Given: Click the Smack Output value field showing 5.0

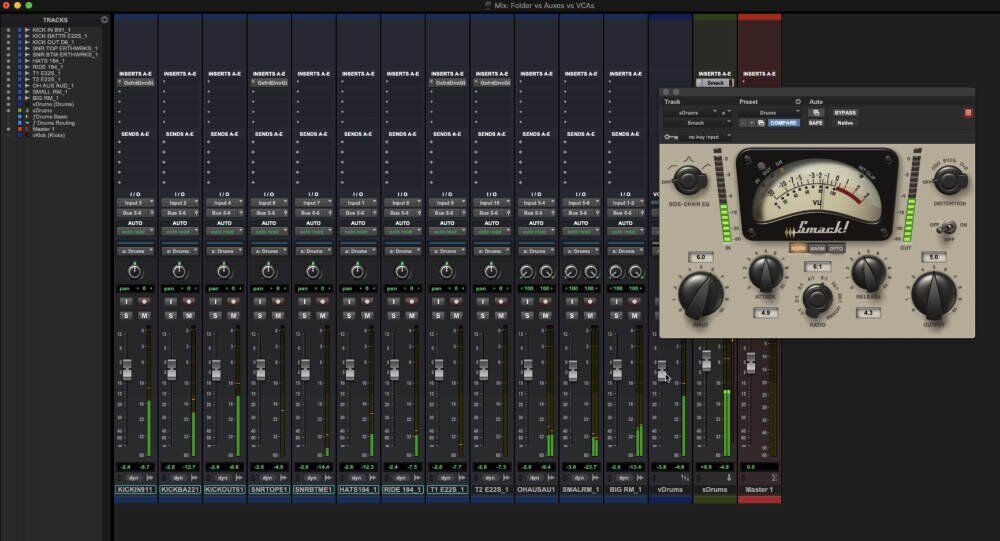Looking at the screenshot, I should pyautogui.click(x=934, y=257).
